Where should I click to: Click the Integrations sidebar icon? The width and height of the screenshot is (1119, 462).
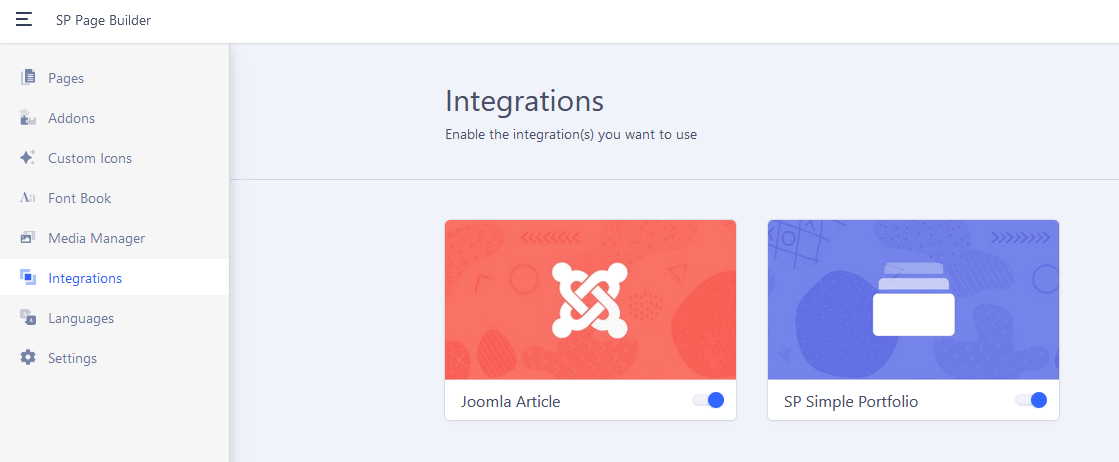tap(28, 278)
